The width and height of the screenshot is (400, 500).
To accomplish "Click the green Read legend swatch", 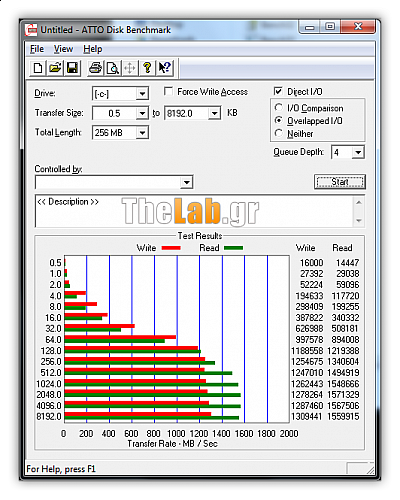I will 233,248.
